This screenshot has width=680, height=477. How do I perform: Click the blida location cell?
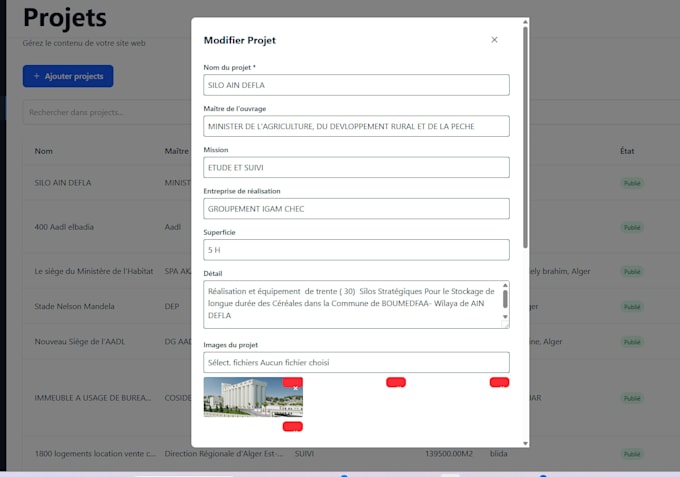[x=499, y=454]
